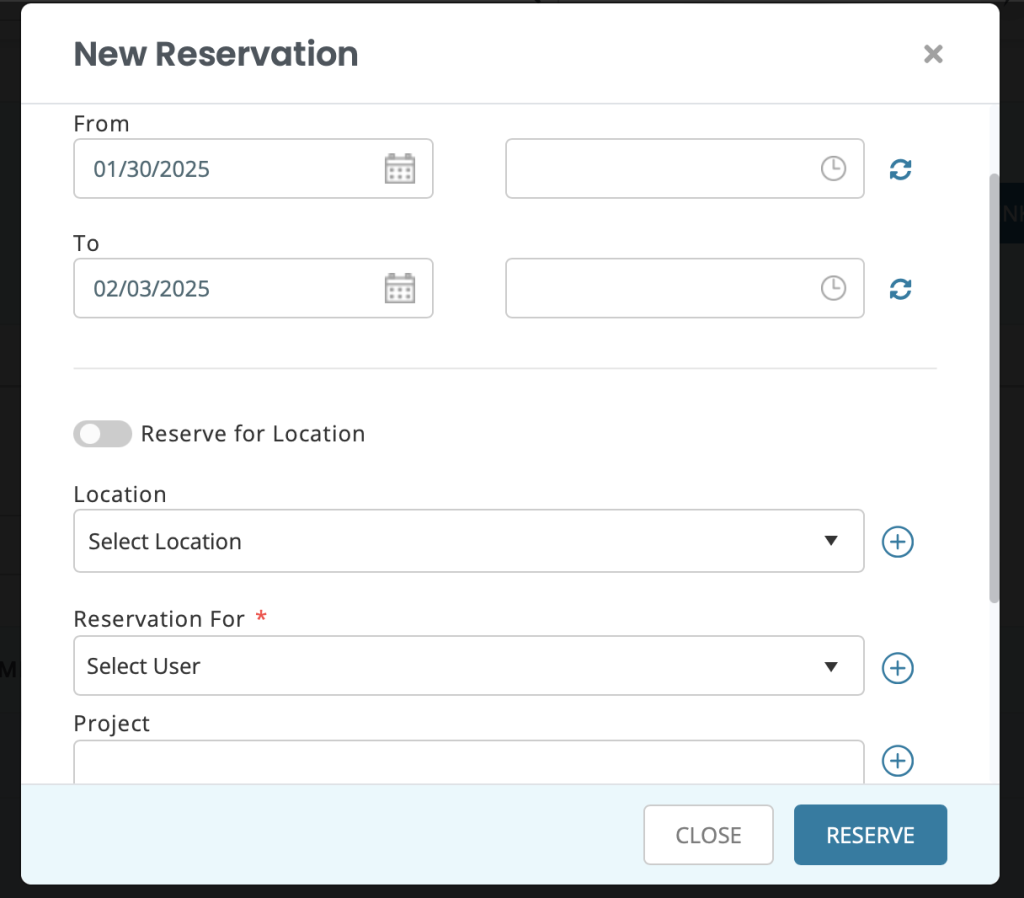Click the To date field 02/03/2025
This screenshot has width=1024, height=898.
pyautogui.click(x=253, y=288)
